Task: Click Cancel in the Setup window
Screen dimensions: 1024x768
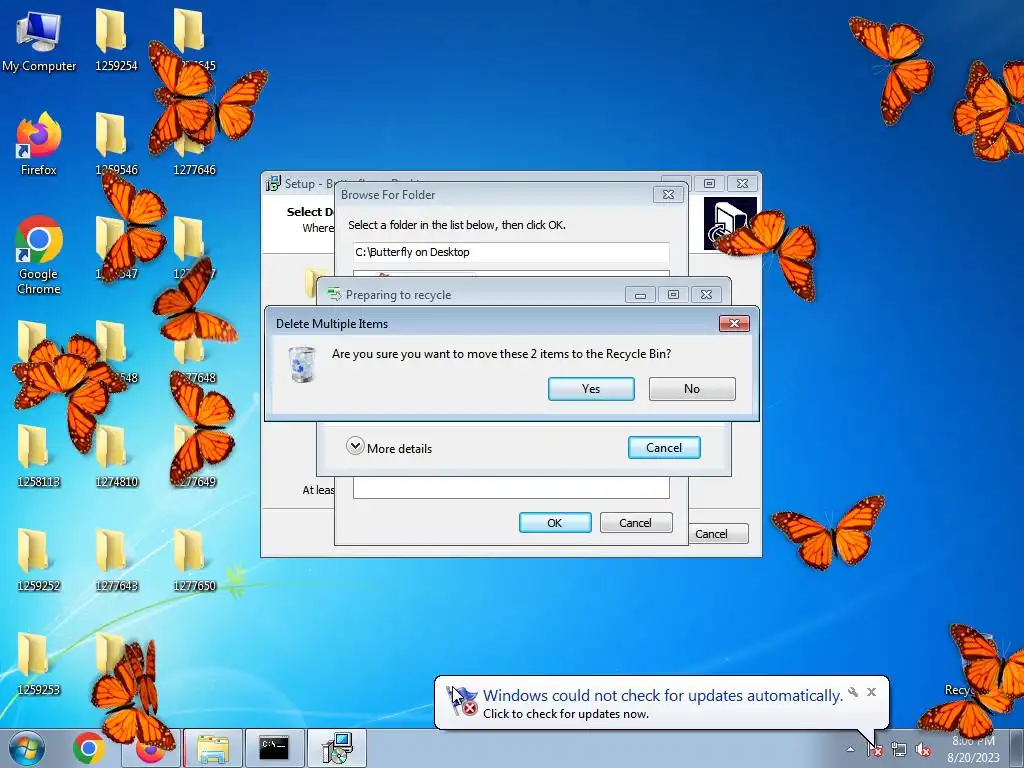Action: [718, 534]
